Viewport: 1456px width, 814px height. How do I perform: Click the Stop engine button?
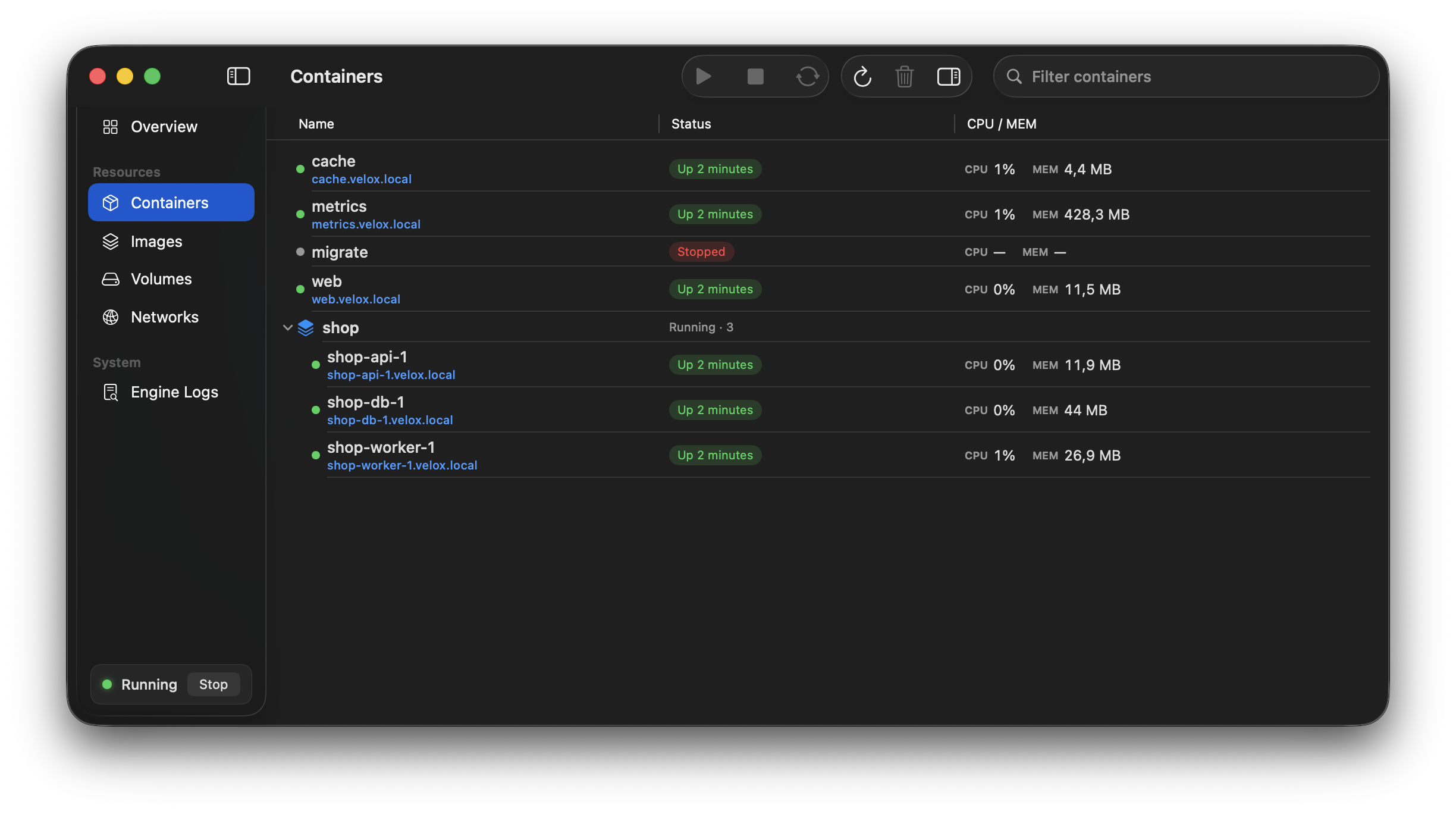tap(214, 684)
